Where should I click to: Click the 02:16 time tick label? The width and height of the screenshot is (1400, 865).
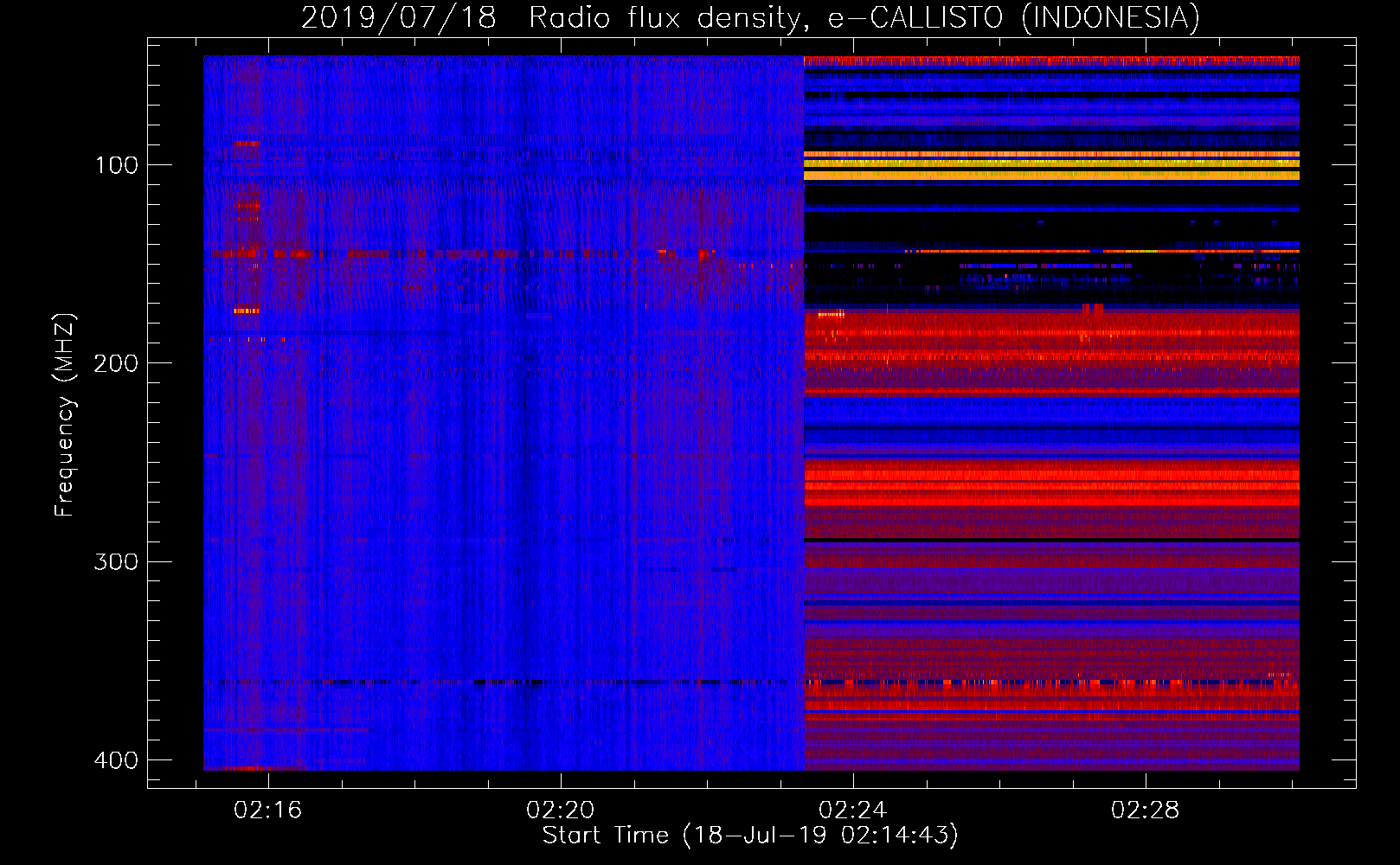(268, 810)
